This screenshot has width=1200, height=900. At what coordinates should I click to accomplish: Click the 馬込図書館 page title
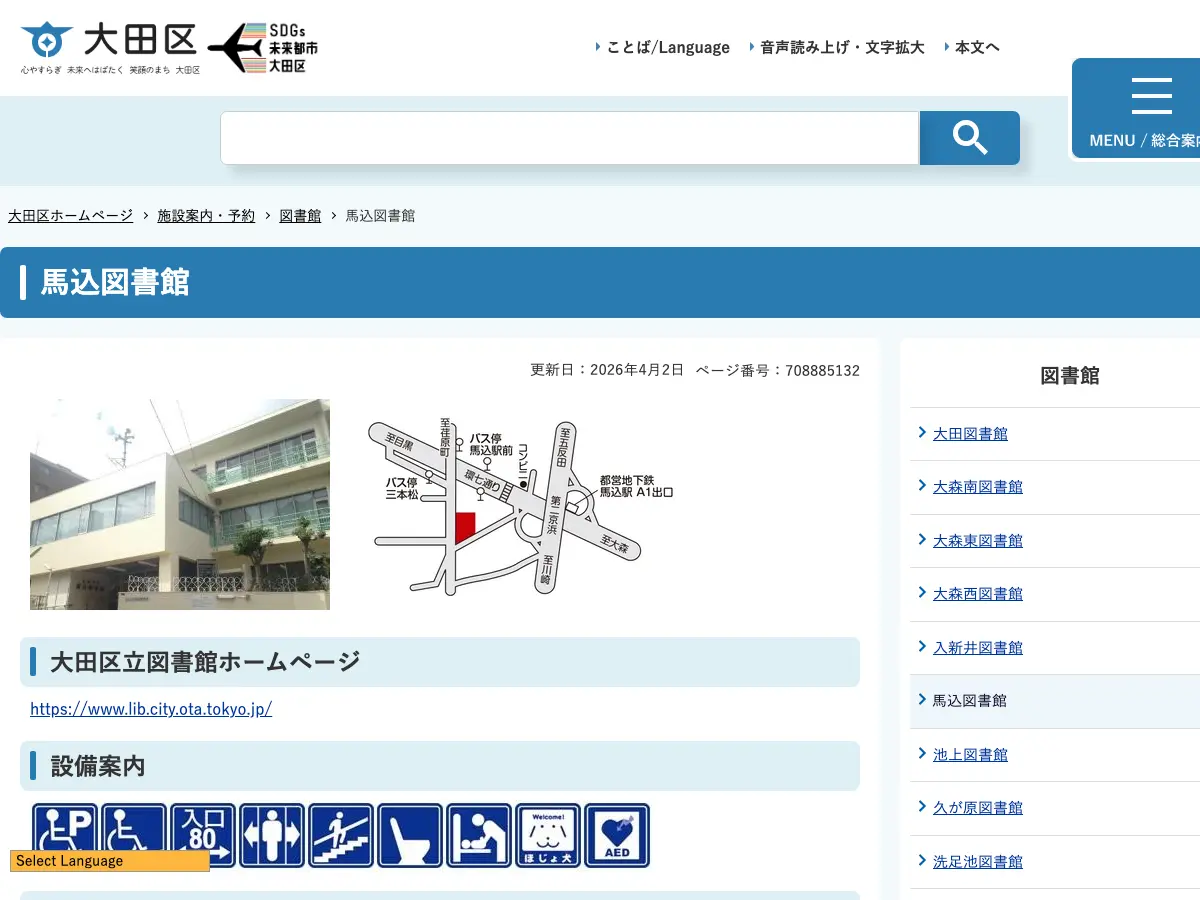(x=115, y=283)
